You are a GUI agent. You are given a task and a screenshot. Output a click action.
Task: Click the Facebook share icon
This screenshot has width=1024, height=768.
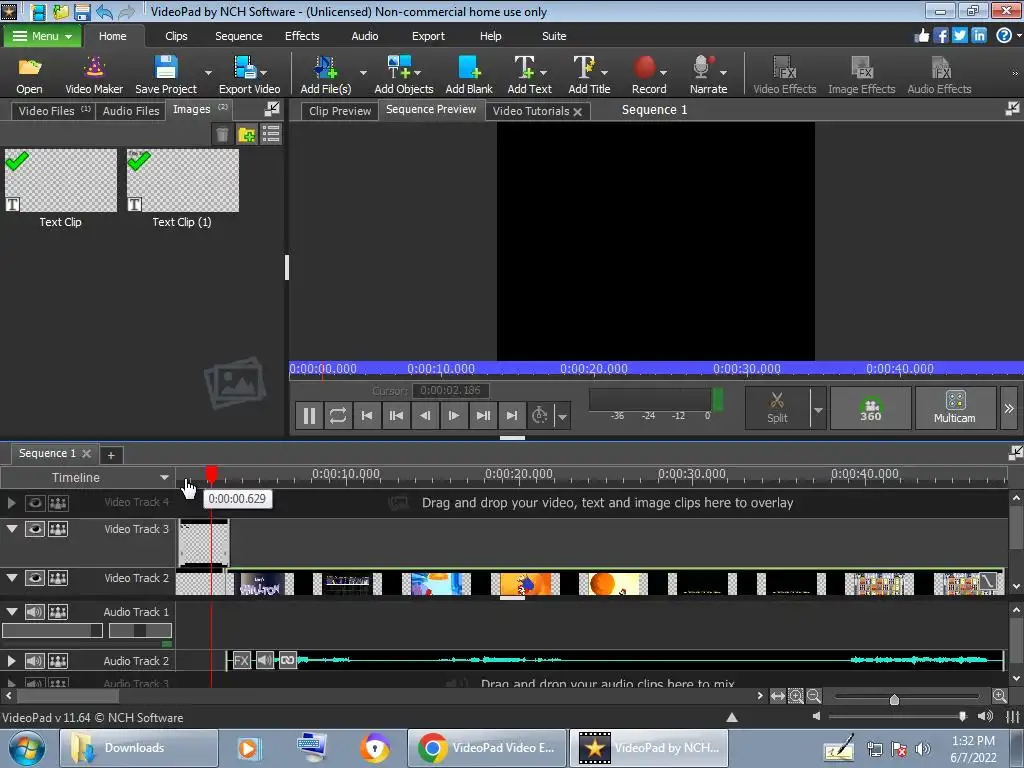941,35
